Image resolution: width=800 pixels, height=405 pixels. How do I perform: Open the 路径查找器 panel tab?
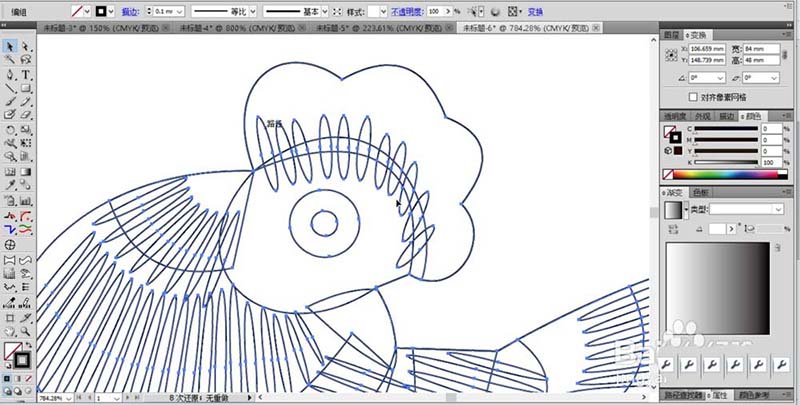click(x=682, y=395)
